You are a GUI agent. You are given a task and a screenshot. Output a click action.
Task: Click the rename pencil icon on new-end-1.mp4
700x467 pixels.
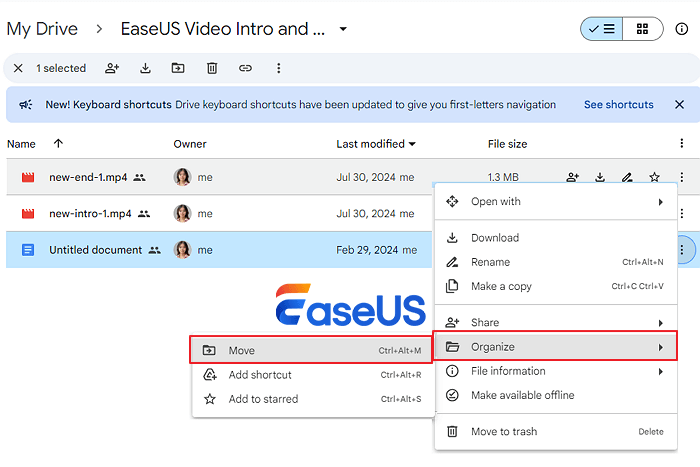tap(627, 178)
